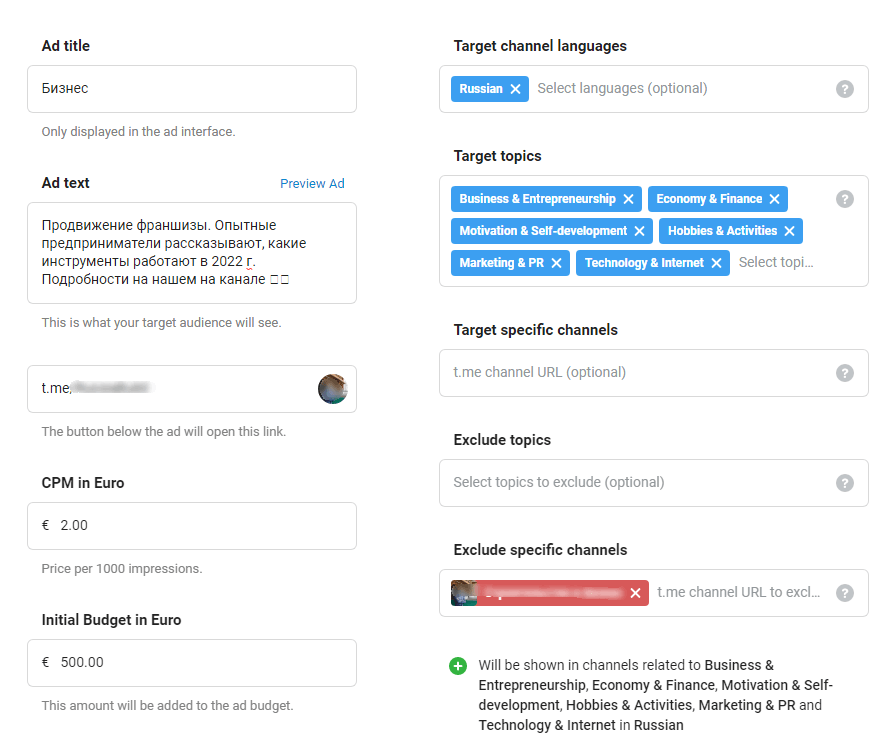Viewport: 883px width, 737px height.
Task: Open help for Target channel languages
Action: click(x=845, y=89)
